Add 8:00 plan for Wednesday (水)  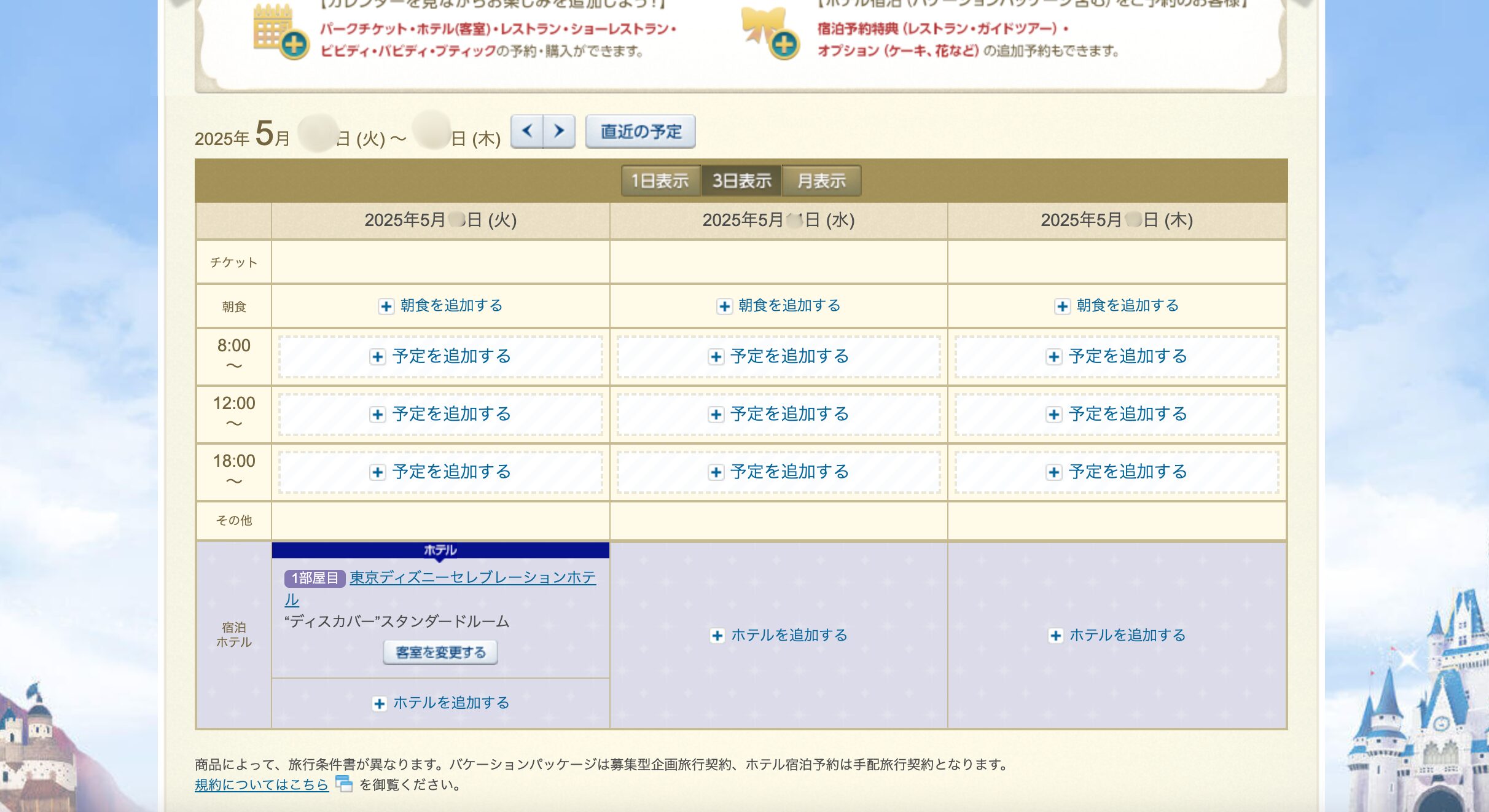(x=778, y=356)
